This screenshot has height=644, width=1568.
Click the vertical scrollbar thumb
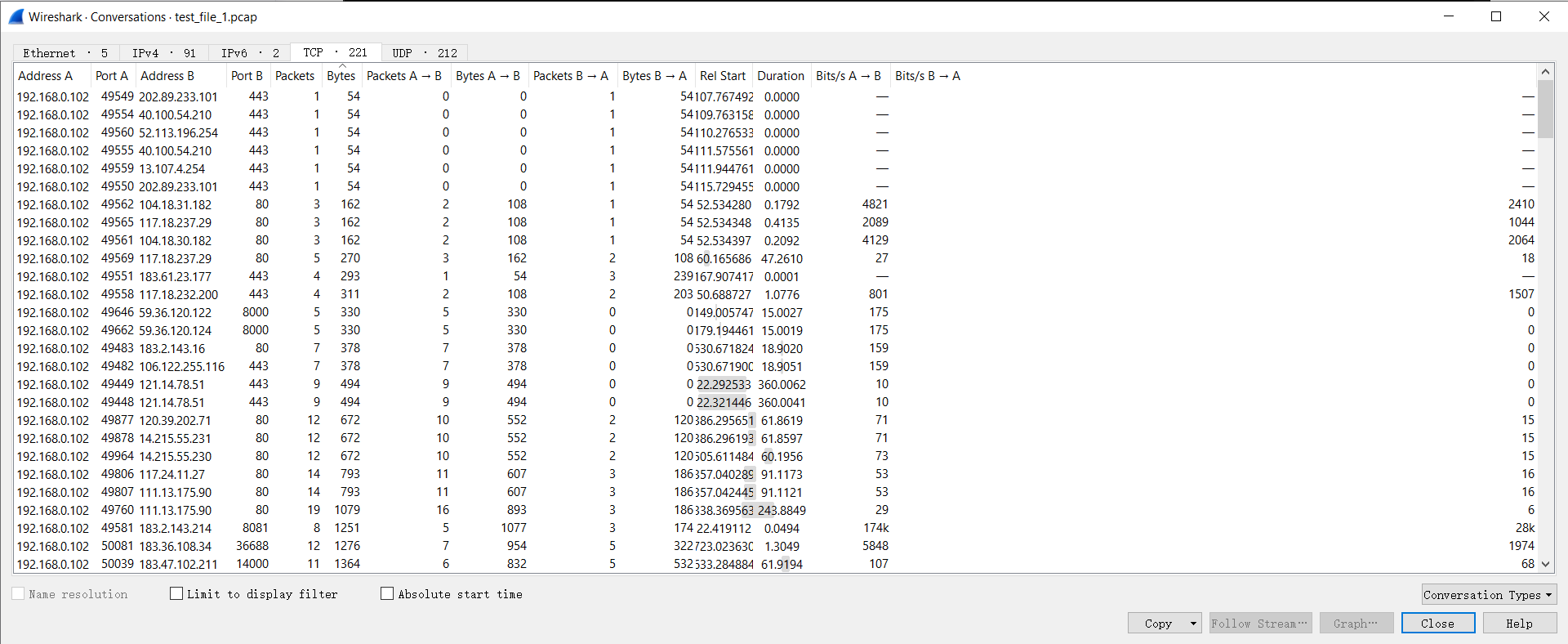tap(1545, 109)
